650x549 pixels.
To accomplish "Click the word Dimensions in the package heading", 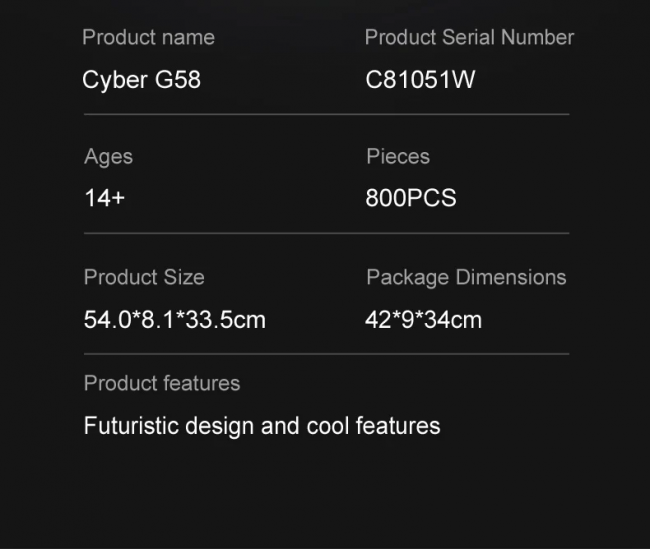I will coord(511,277).
